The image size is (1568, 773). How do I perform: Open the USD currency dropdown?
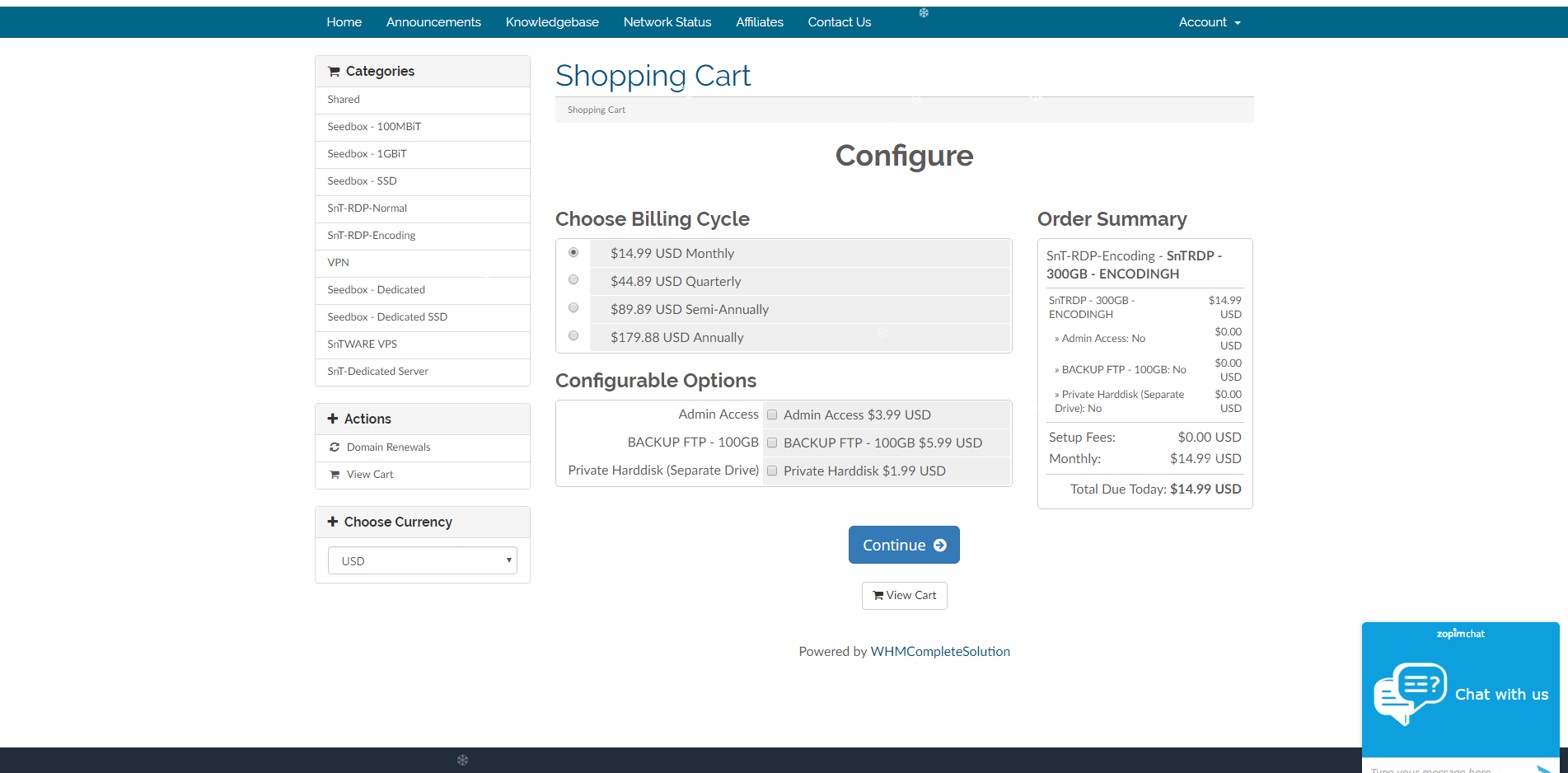point(423,560)
